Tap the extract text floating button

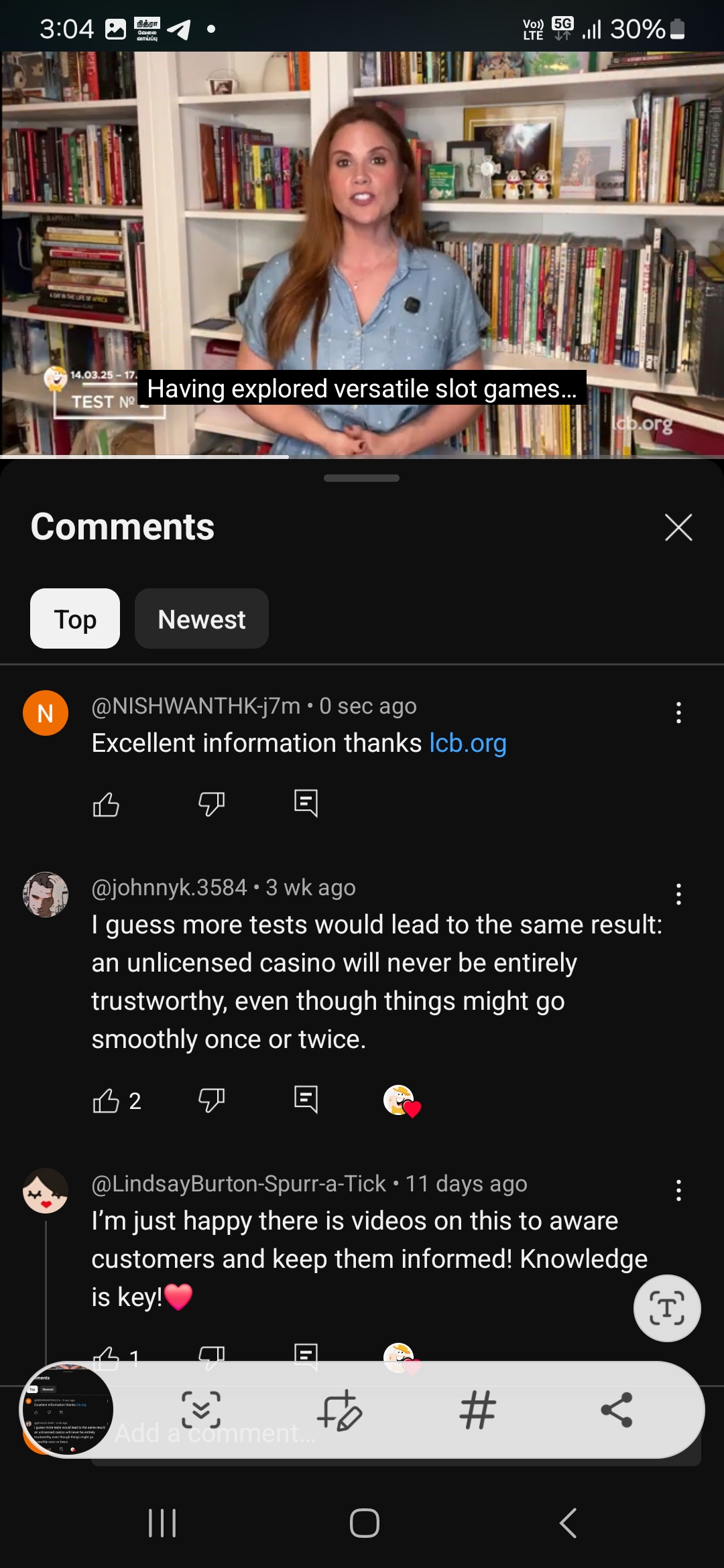pyautogui.click(x=667, y=1308)
